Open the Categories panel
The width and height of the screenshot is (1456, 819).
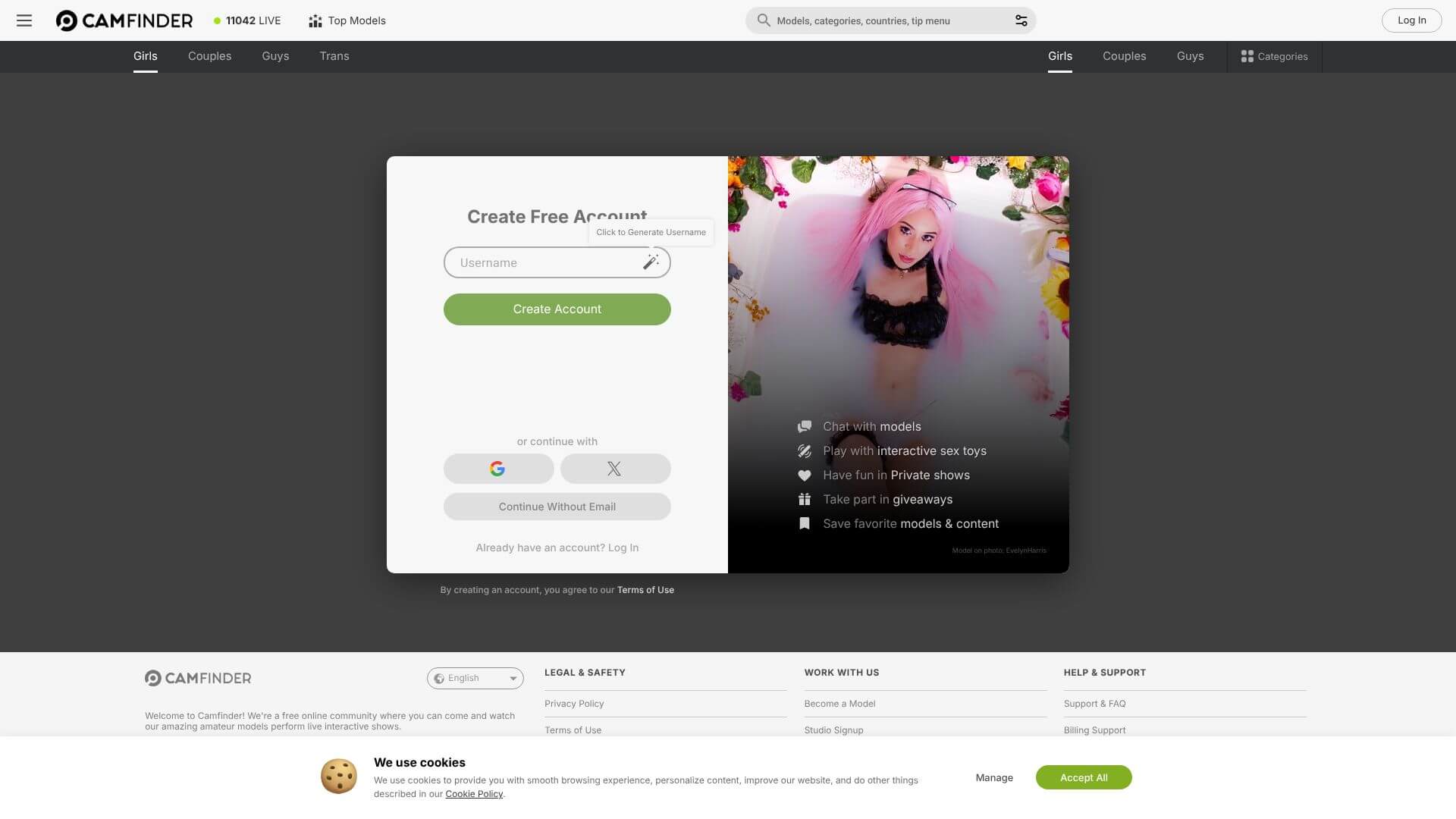[x=1274, y=56]
